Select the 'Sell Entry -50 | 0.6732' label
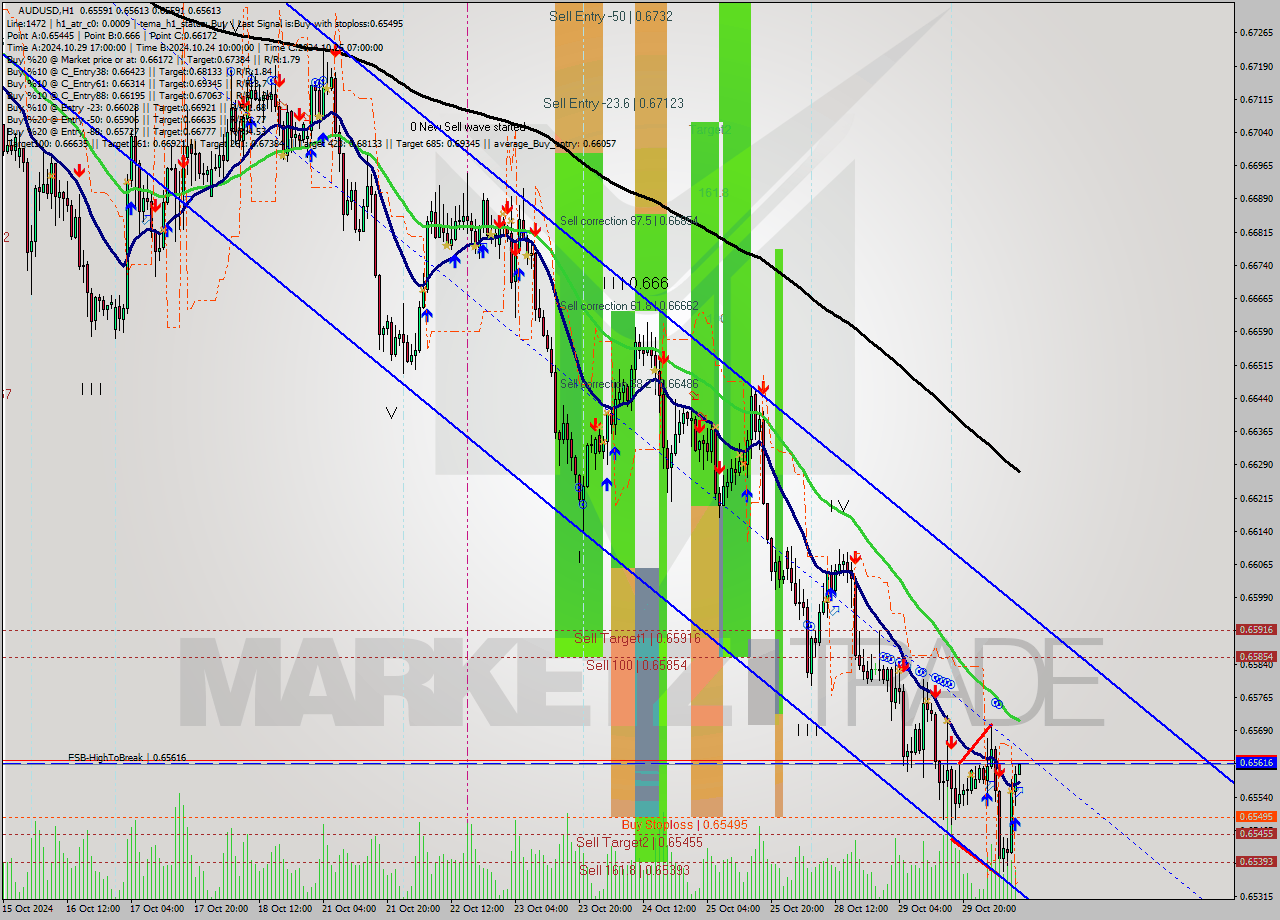1280x920 pixels. 611,16
